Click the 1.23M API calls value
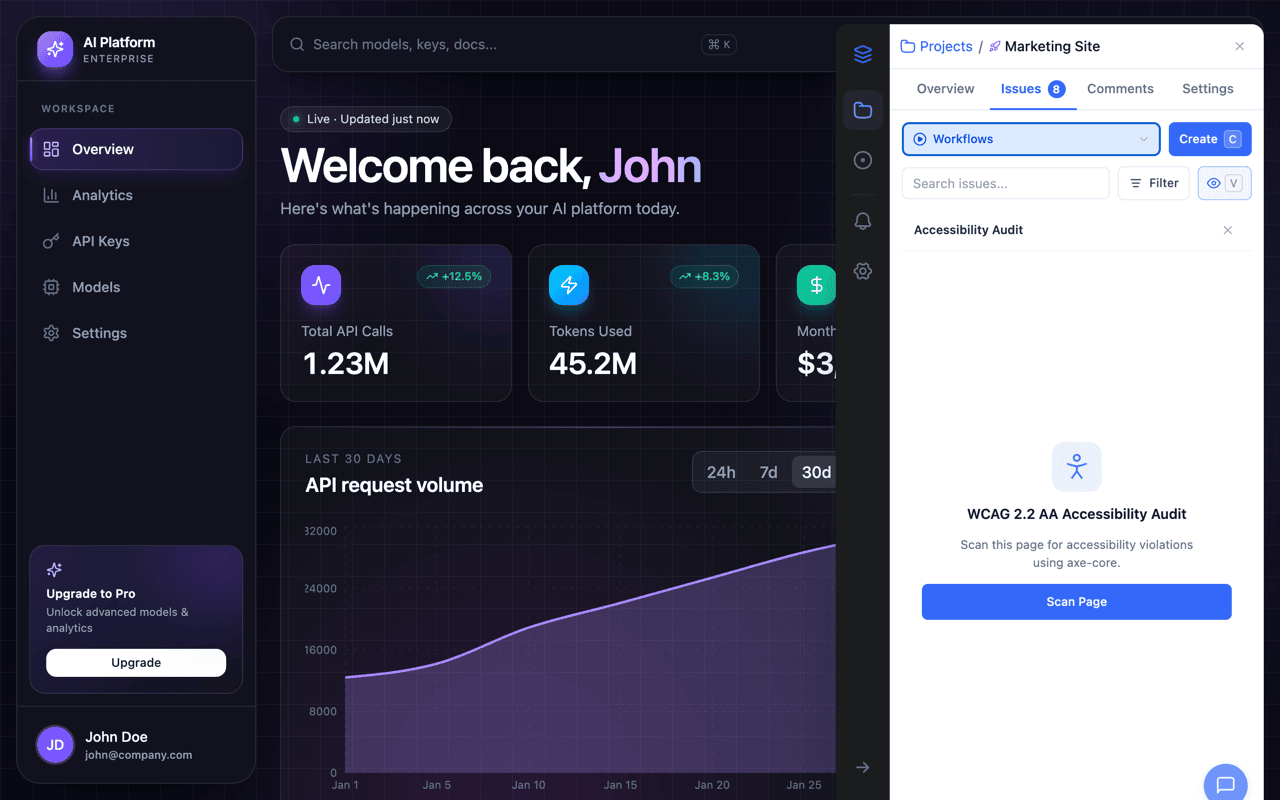Image resolution: width=1280 pixels, height=800 pixels. (x=345, y=364)
